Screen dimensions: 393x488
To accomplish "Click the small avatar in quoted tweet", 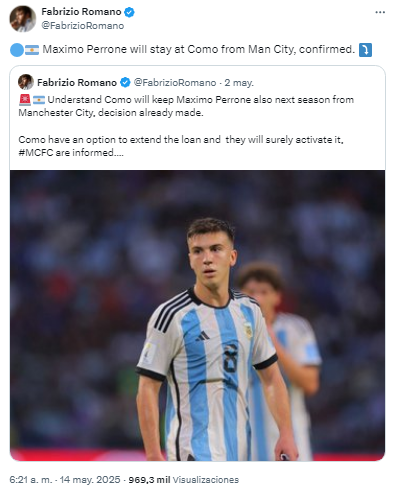I will pyautogui.click(x=26, y=82).
